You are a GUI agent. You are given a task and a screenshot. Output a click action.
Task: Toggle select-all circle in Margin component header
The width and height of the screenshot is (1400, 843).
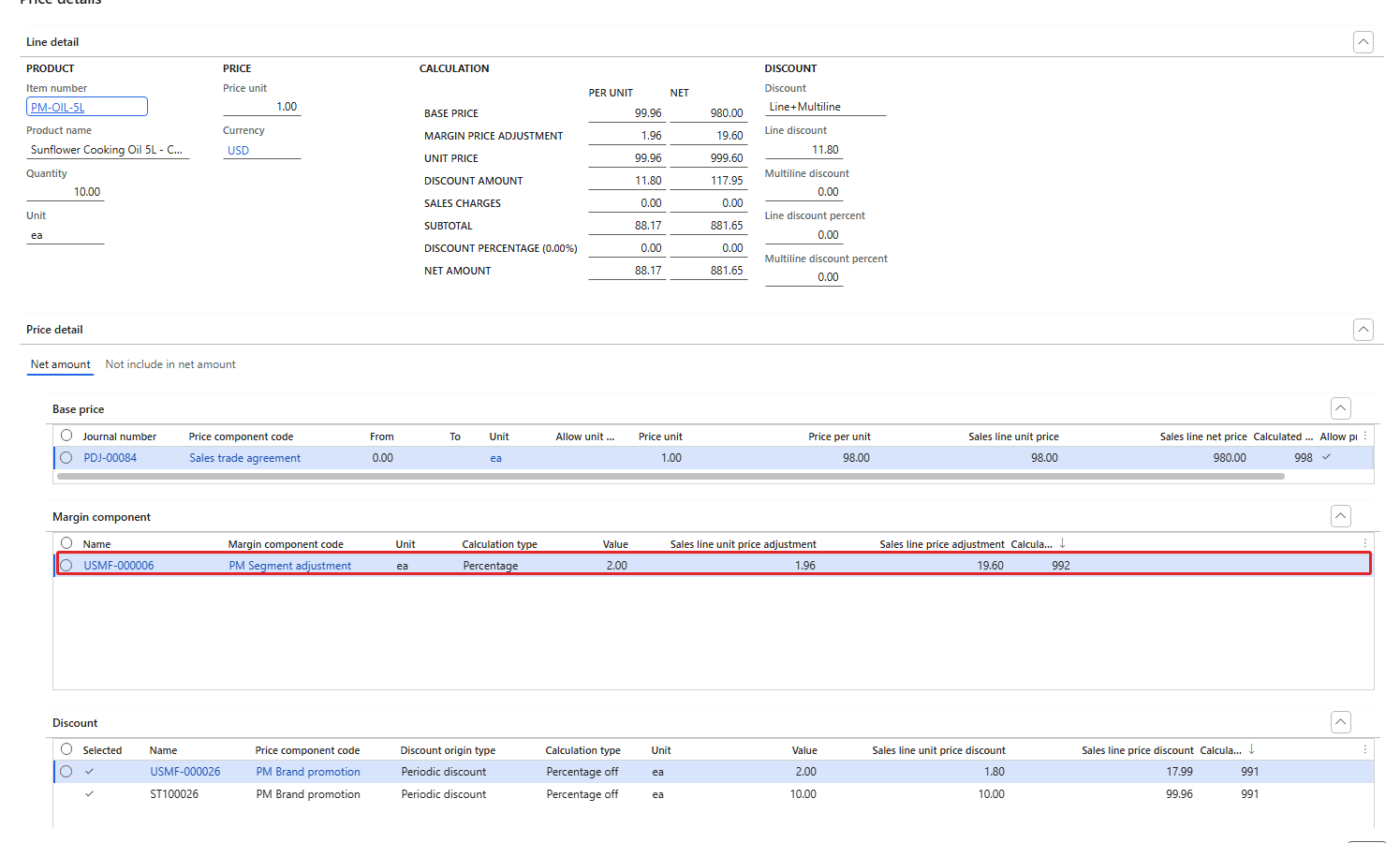point(66,543)
